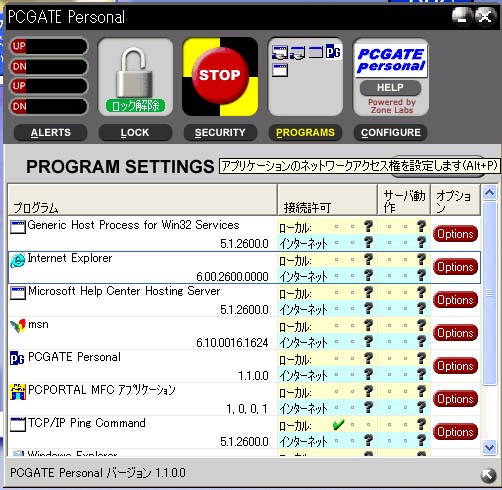The height and width of the screenshot is (490, 502).
Task: Switch to the CONFIGURE tab
Action: pos(391,133)
